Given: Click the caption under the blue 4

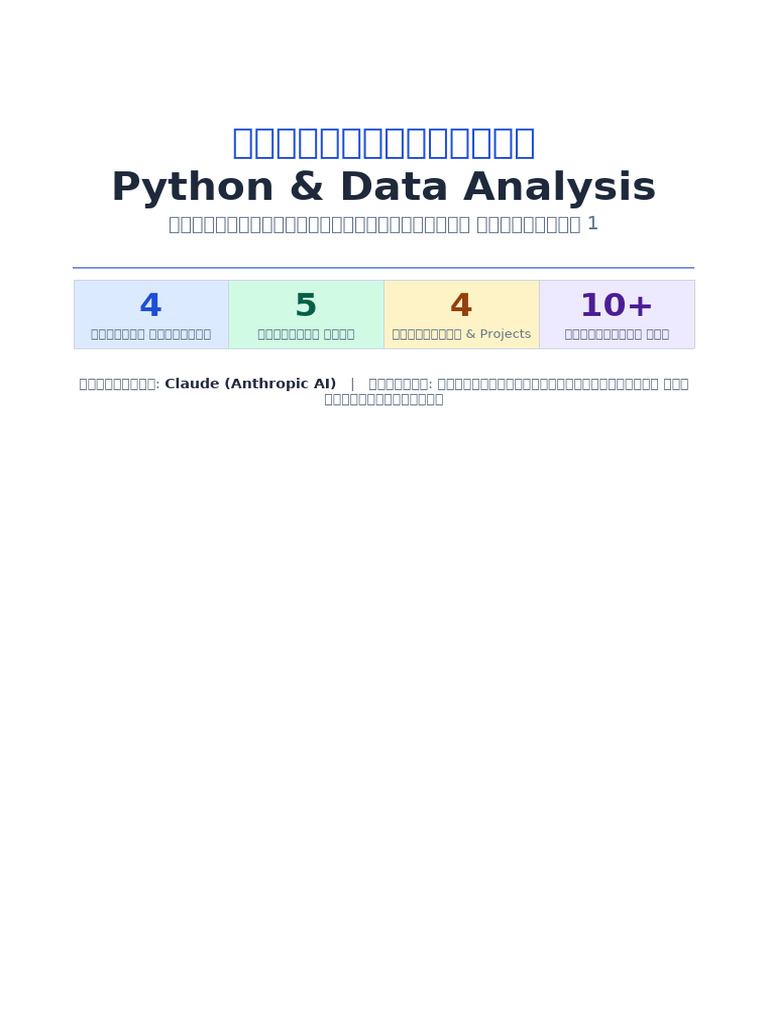Looking at the screenshot, I should 151,334.
